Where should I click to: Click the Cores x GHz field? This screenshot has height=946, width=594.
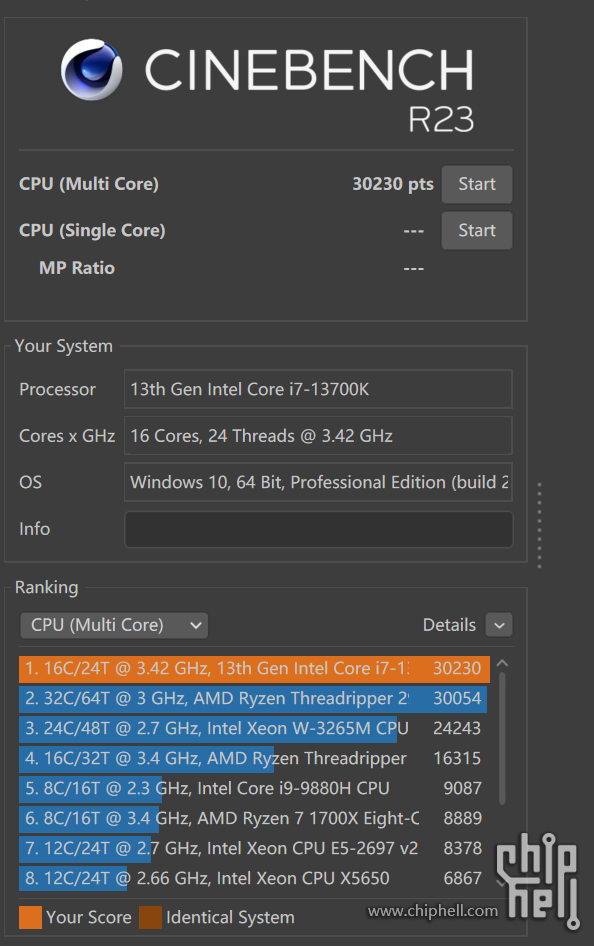click(318, 436)
